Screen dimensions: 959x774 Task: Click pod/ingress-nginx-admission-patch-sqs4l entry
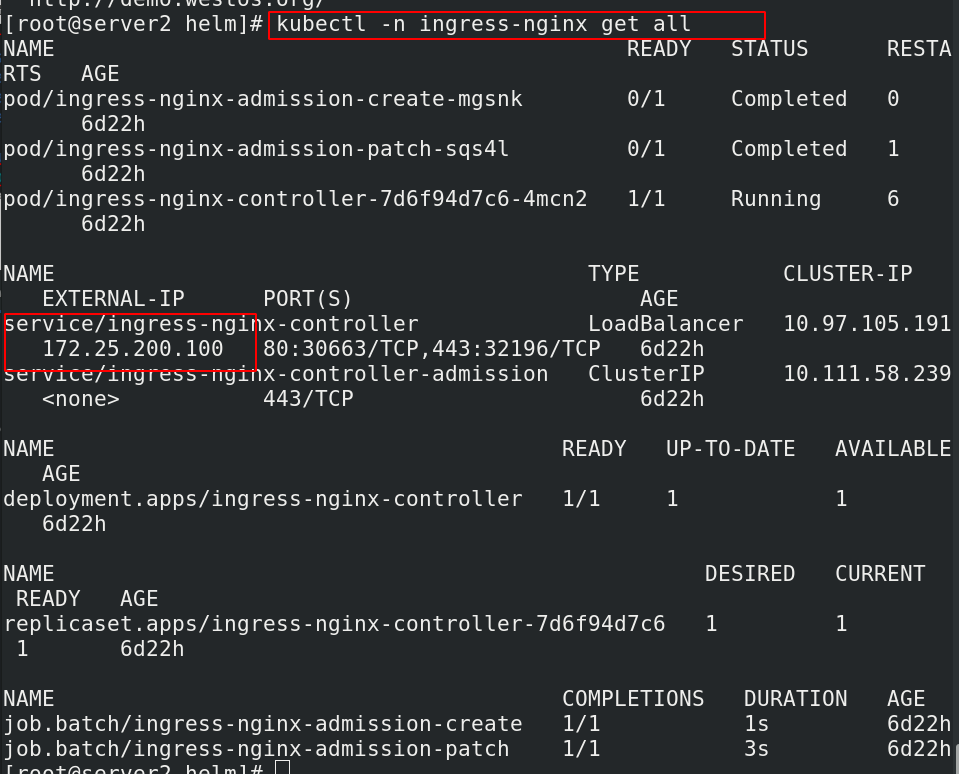(x=255, y=149)
